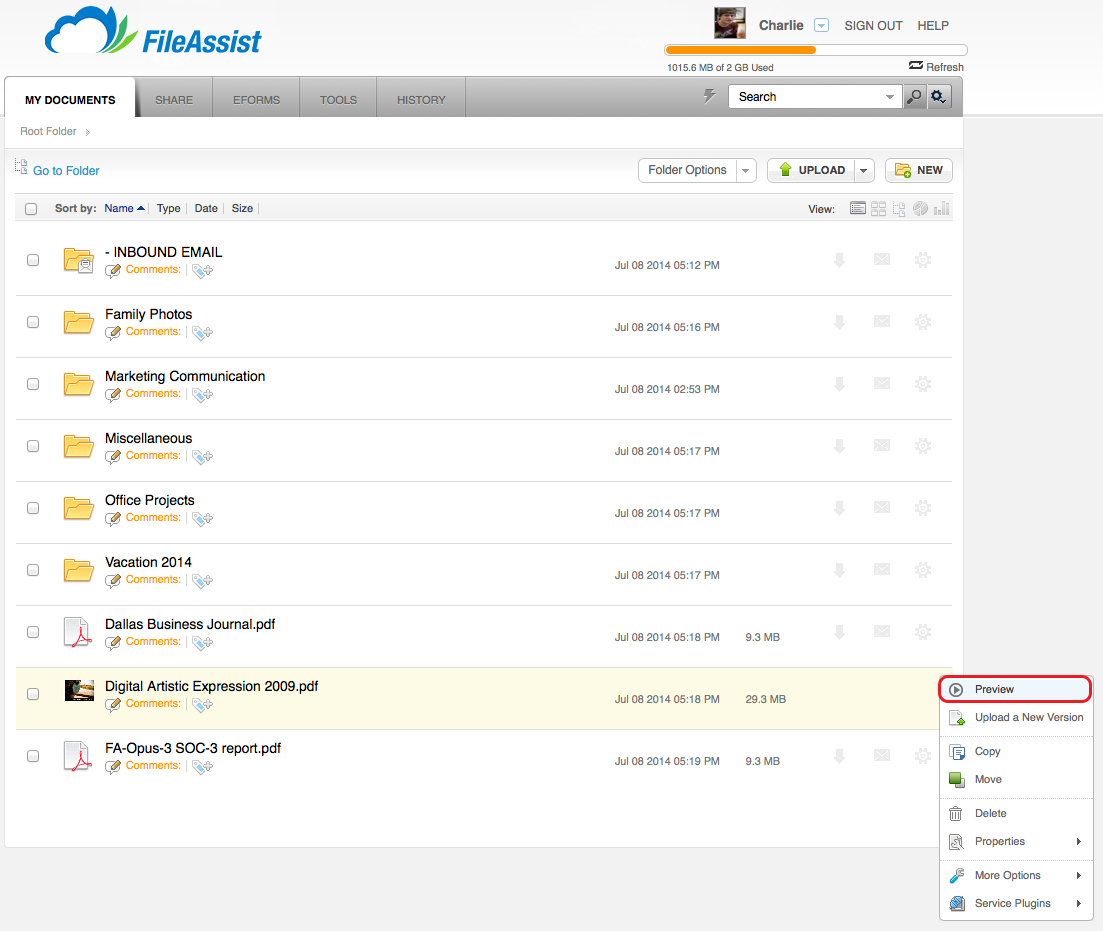Open gear options for Marketing Communication
Screen dimensions: 1103x931
tap(923, 384)
